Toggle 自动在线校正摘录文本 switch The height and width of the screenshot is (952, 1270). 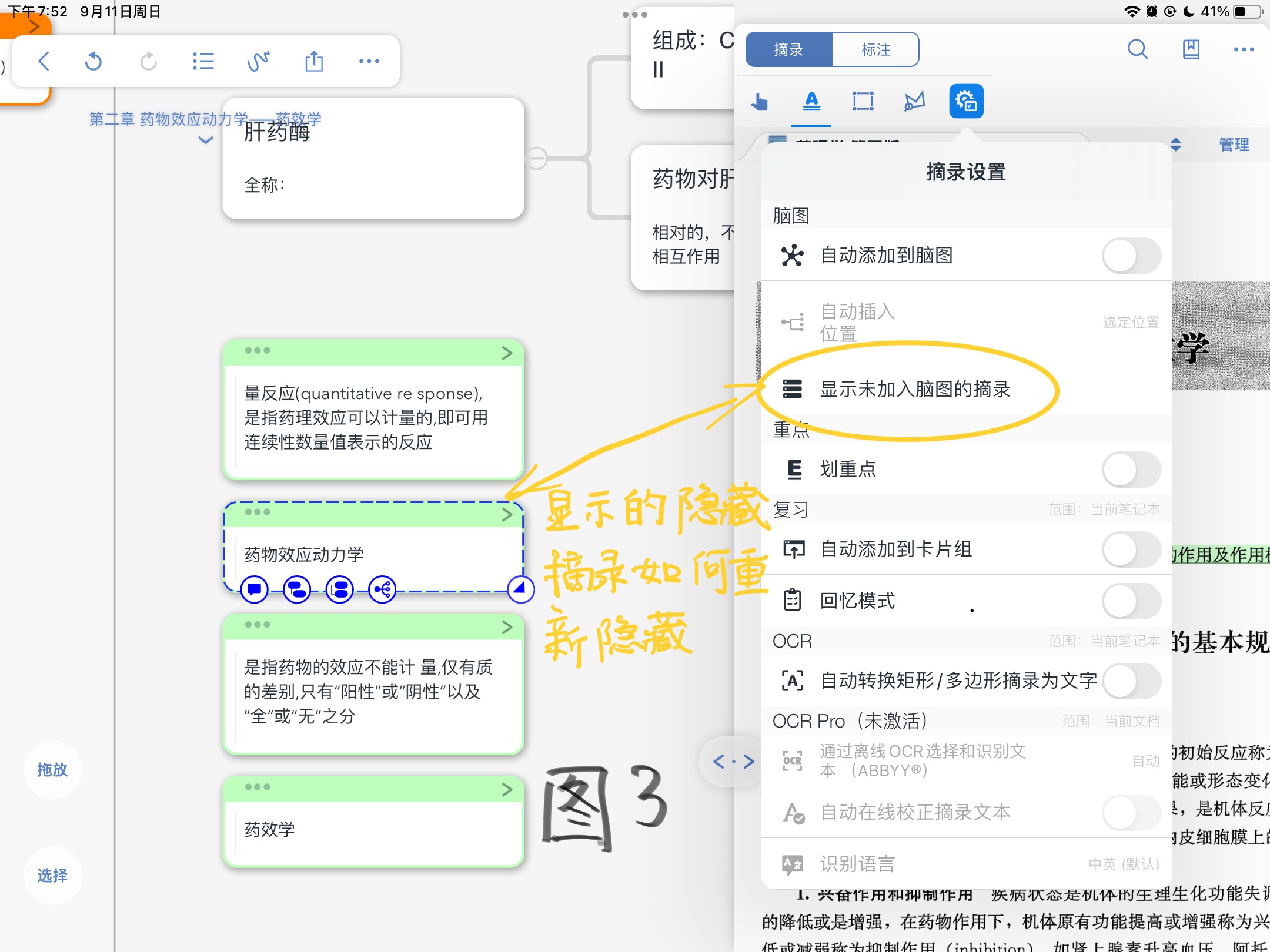(1131, 813)
